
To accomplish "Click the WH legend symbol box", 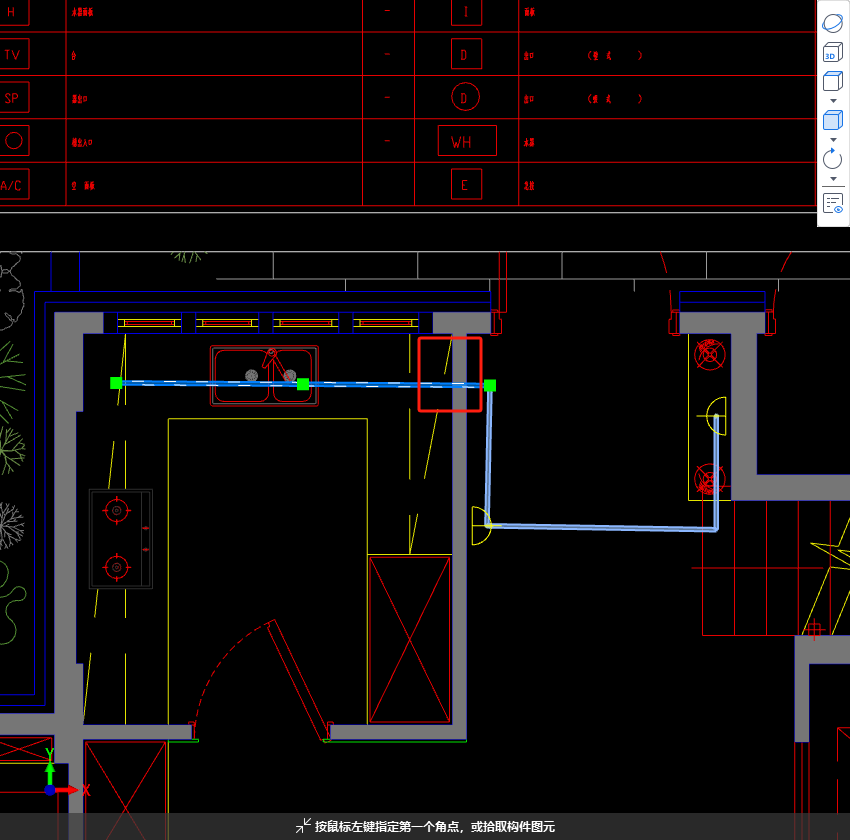I will (467, 141).
